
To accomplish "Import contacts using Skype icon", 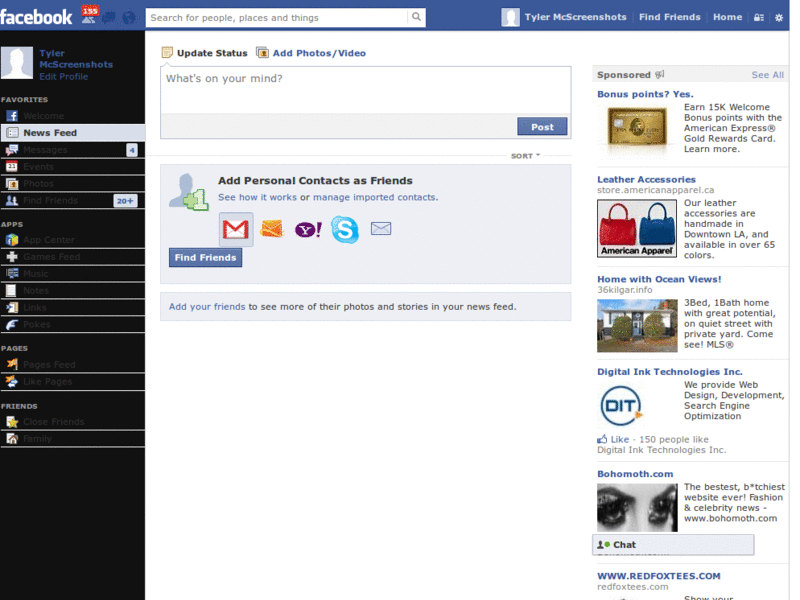I will point(345,229).
